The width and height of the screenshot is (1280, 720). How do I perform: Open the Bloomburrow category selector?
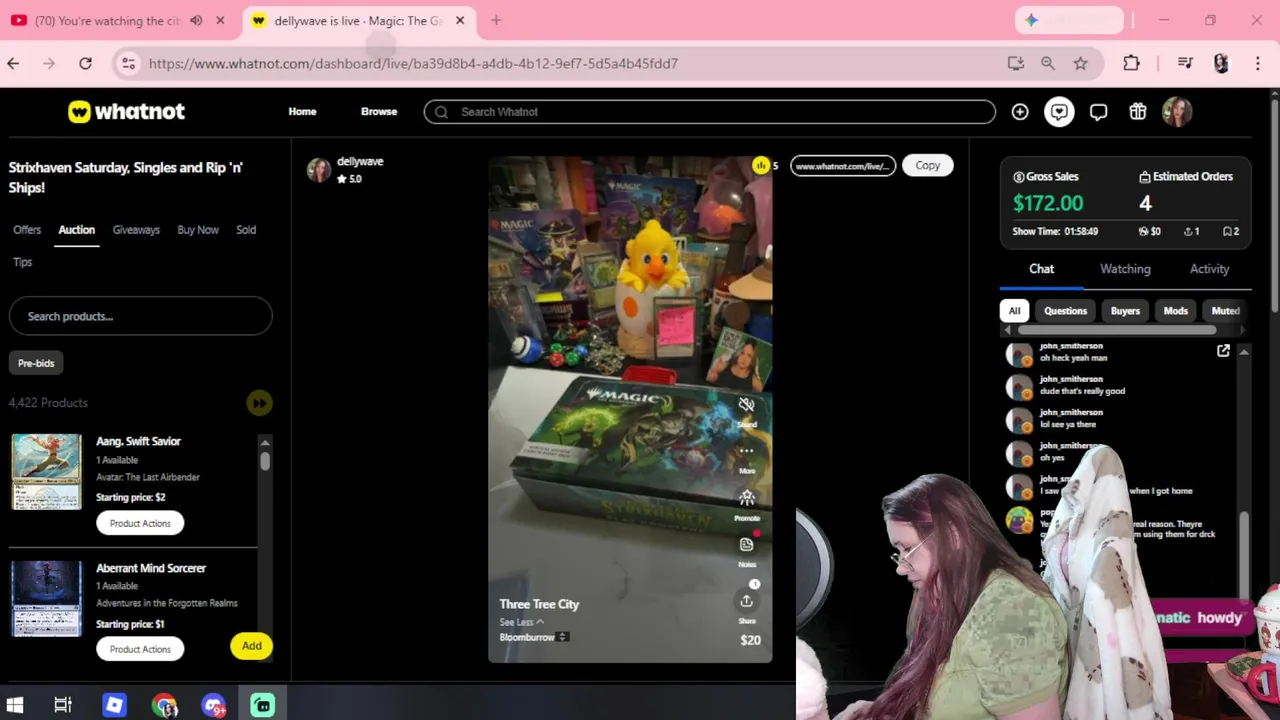pyautogui.click(x=534, y=637)
